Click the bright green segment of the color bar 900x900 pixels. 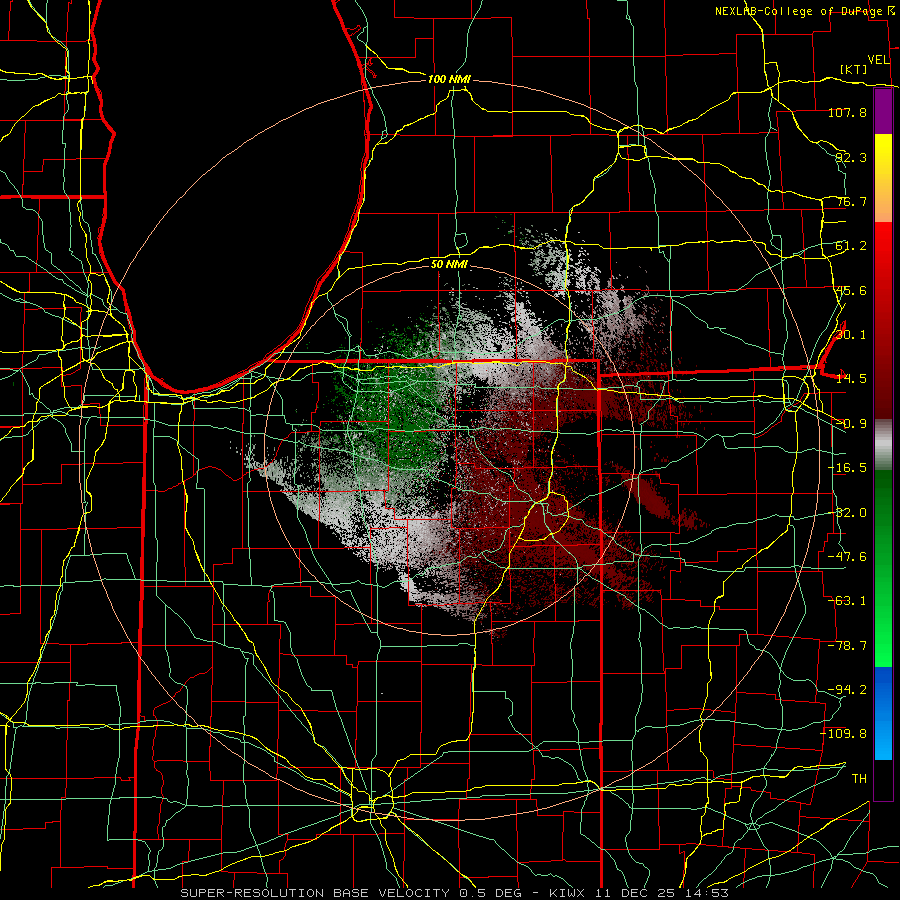[x=883, y=568]
